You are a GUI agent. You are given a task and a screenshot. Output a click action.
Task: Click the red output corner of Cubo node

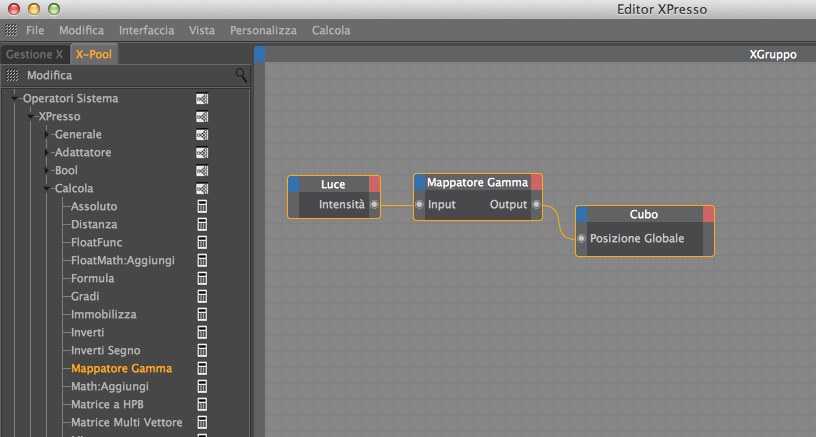click(708, 214)
